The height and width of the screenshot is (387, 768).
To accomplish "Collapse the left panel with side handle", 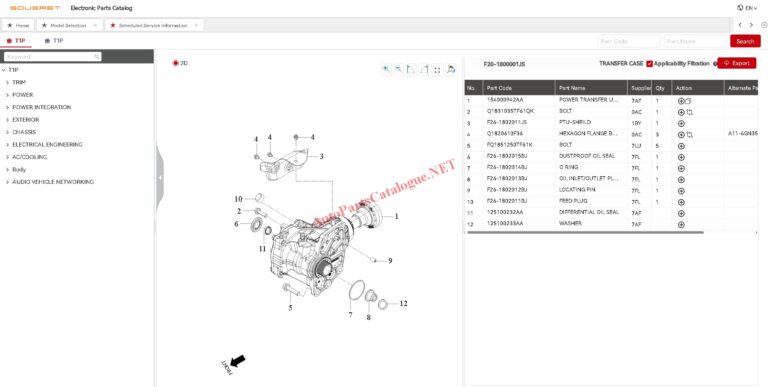I will (x=160, y=178).
